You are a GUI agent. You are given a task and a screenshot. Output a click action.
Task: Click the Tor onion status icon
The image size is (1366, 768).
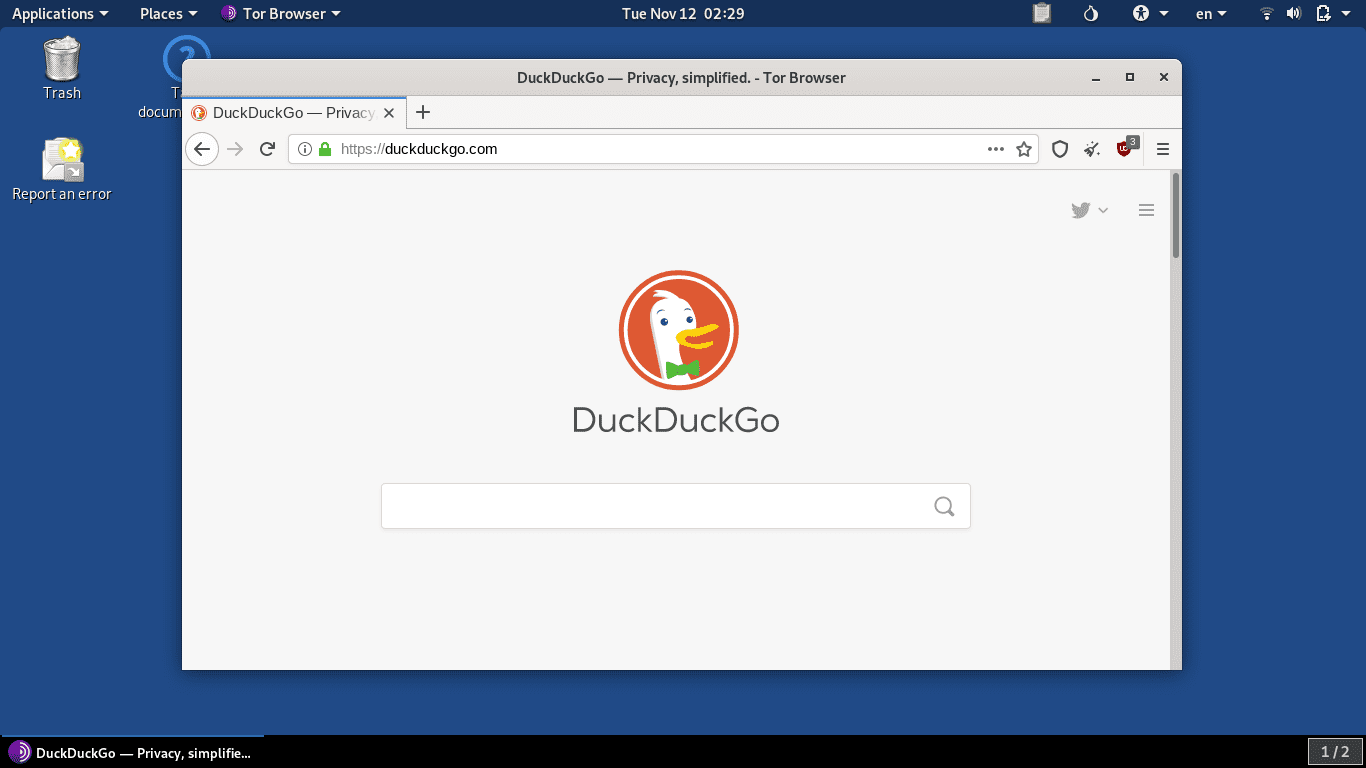click(1091, 13)
